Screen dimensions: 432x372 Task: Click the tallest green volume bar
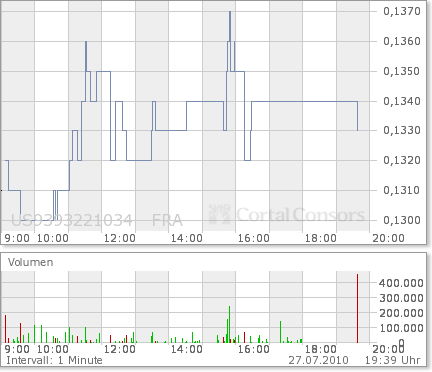click(230, 324)
